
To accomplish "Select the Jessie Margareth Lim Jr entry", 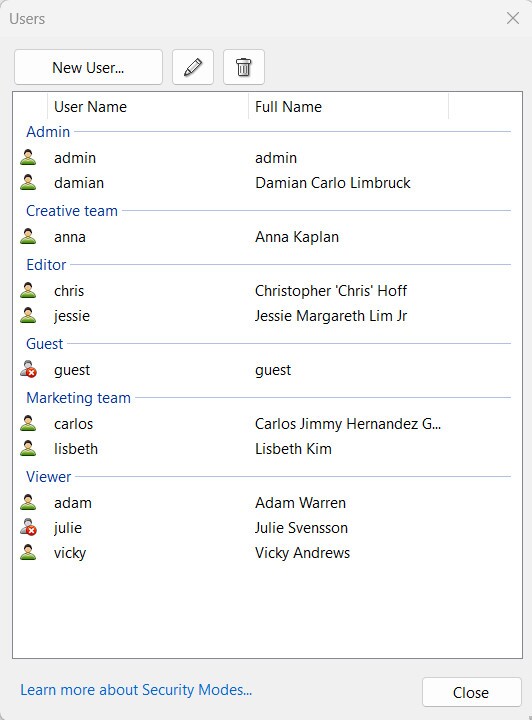I will (331, 316).
